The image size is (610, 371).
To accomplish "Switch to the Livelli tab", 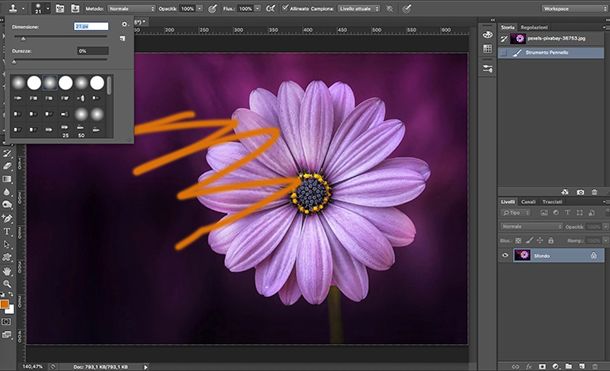I will [508, 202].
